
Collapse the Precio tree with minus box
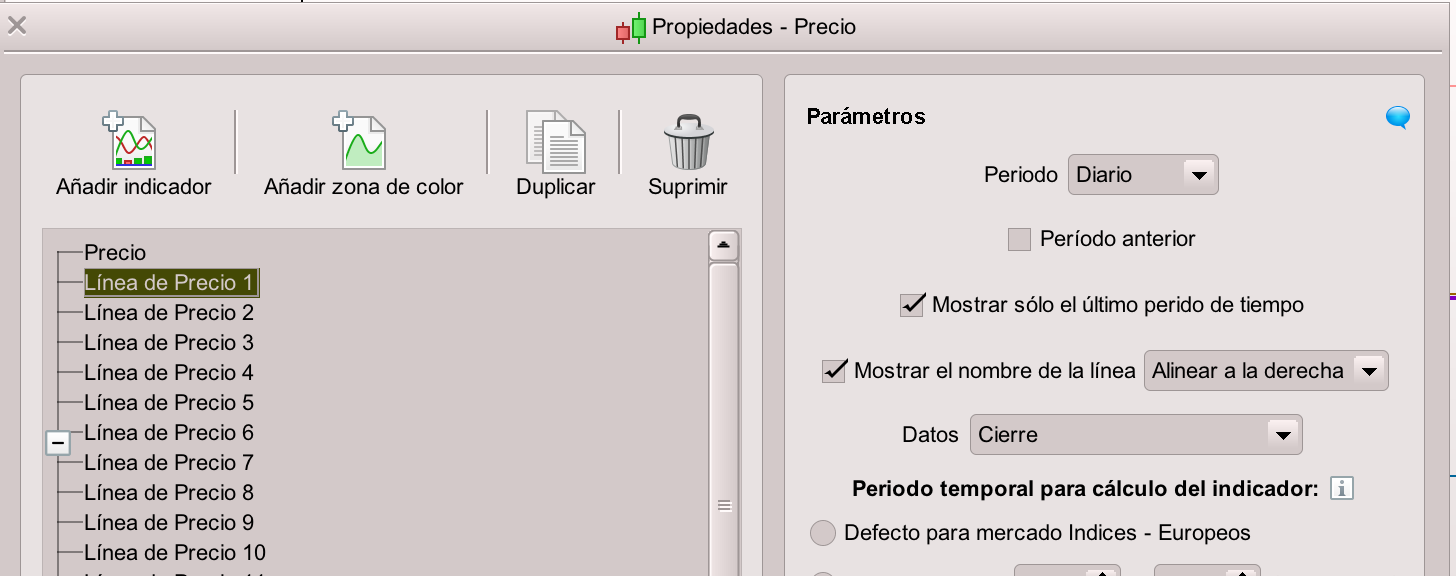(x=59, y=442)
